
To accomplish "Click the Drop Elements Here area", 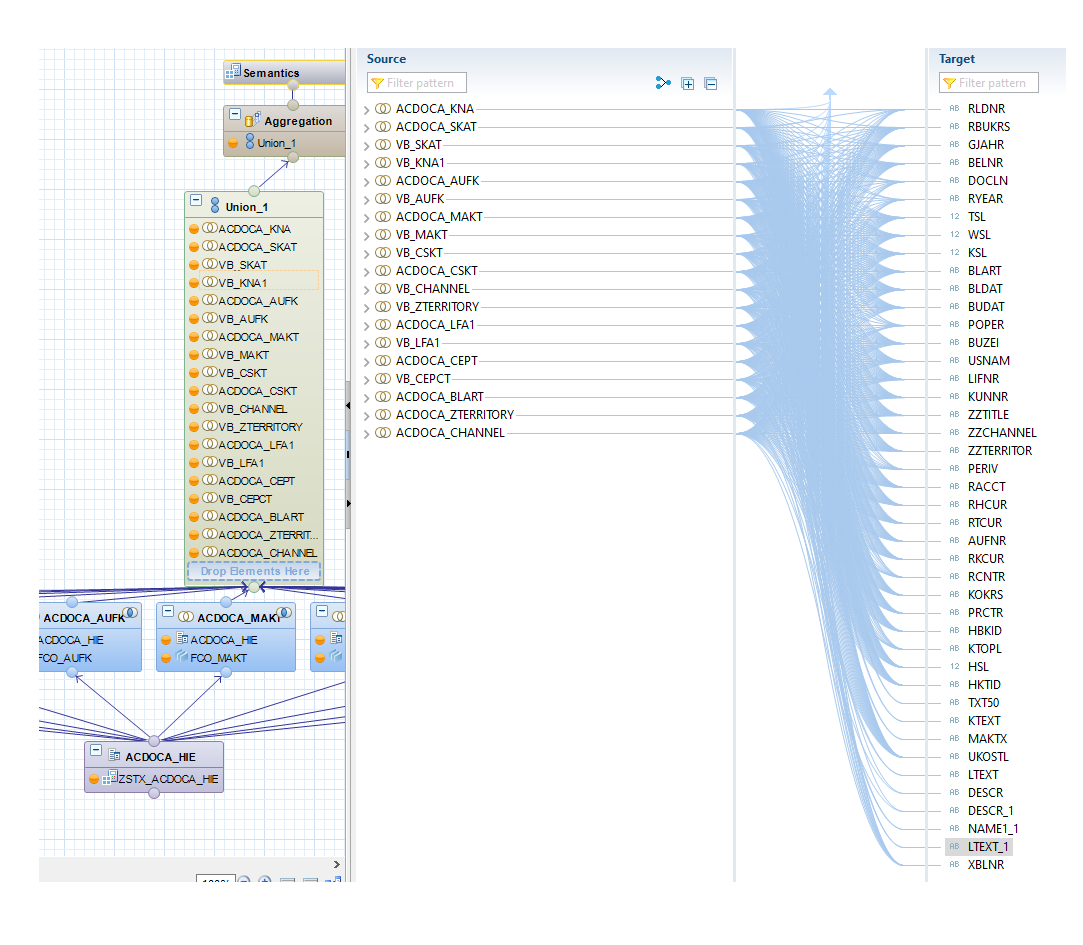I will pos(254,571).
